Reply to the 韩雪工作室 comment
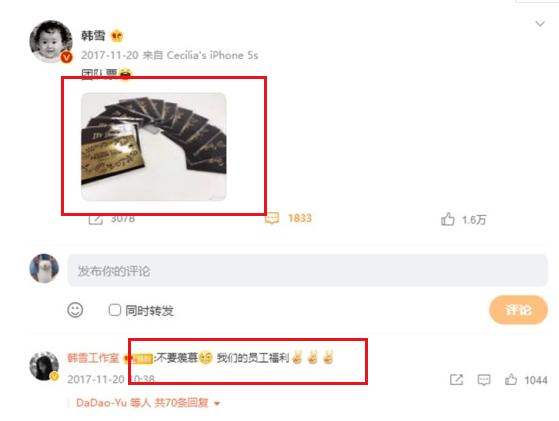Screen dimensions: 559x421 pos(484,380)
